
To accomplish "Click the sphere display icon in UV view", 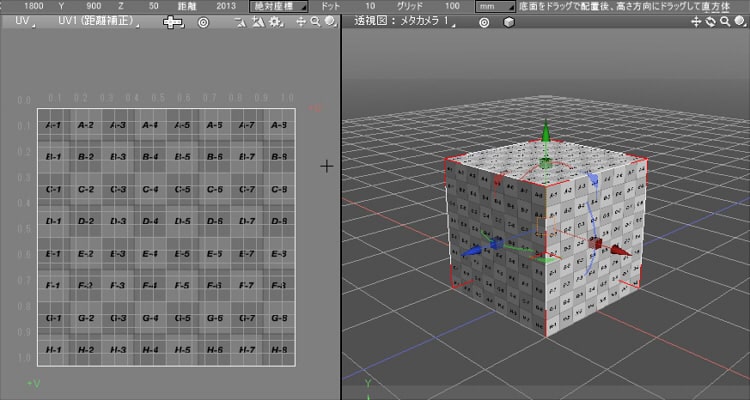I will (x=330, y=22).
